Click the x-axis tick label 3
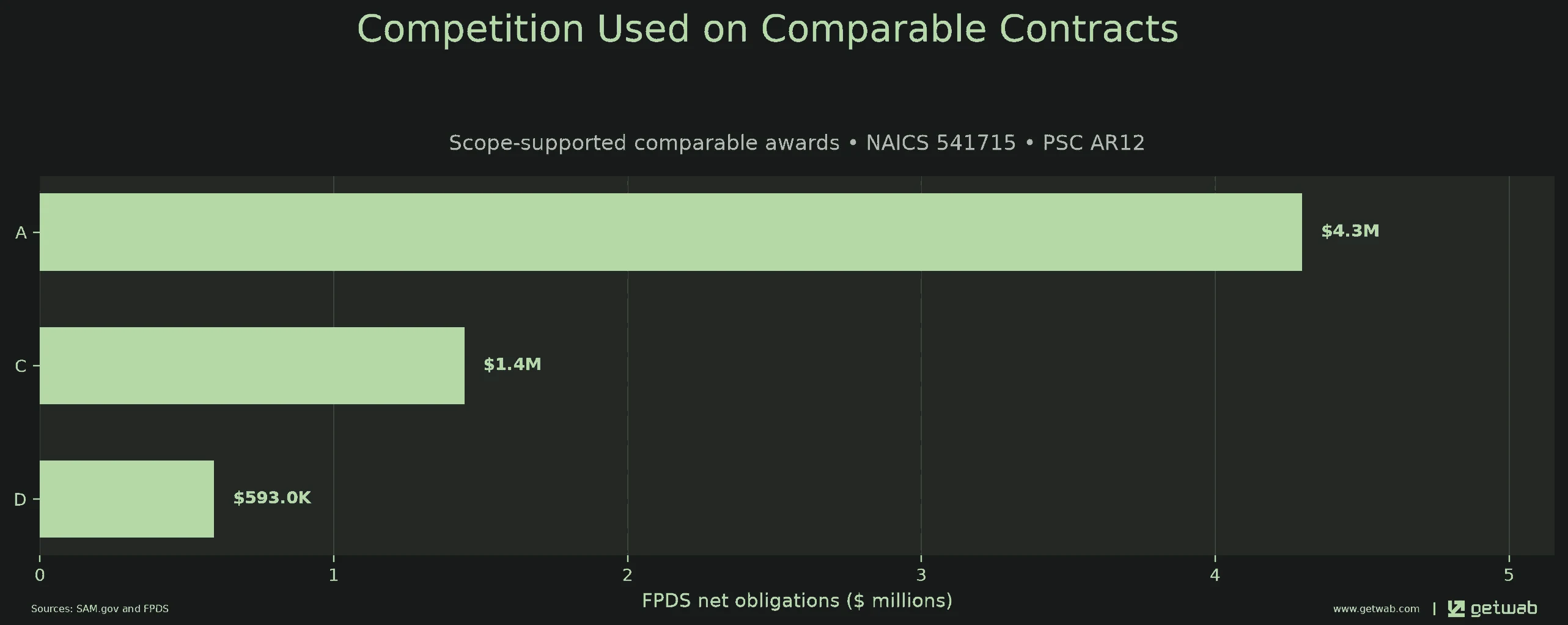 coord(921,575)
